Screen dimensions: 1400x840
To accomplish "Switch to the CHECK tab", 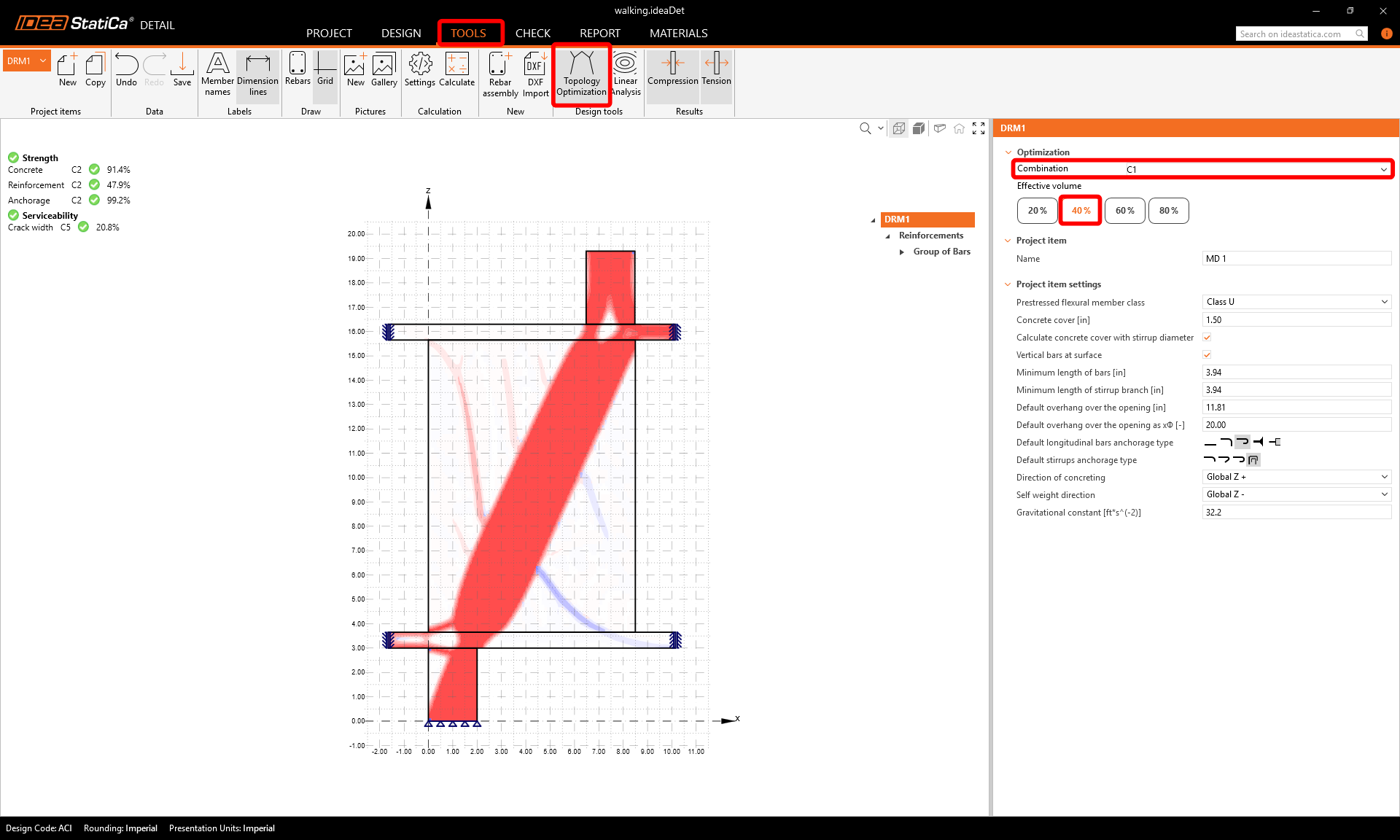I will click(x=532, y=34).
